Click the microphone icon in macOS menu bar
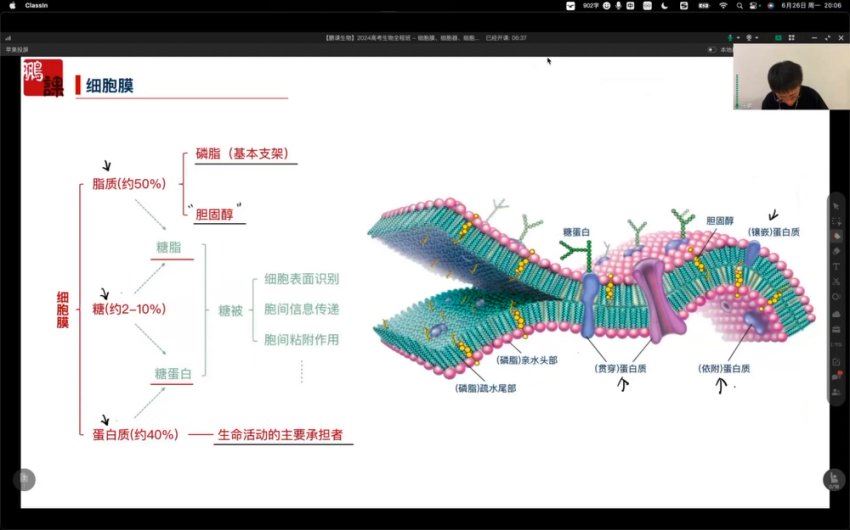This screenshot has width=850, height=530. pyautogui.click(x=619, y=5)
